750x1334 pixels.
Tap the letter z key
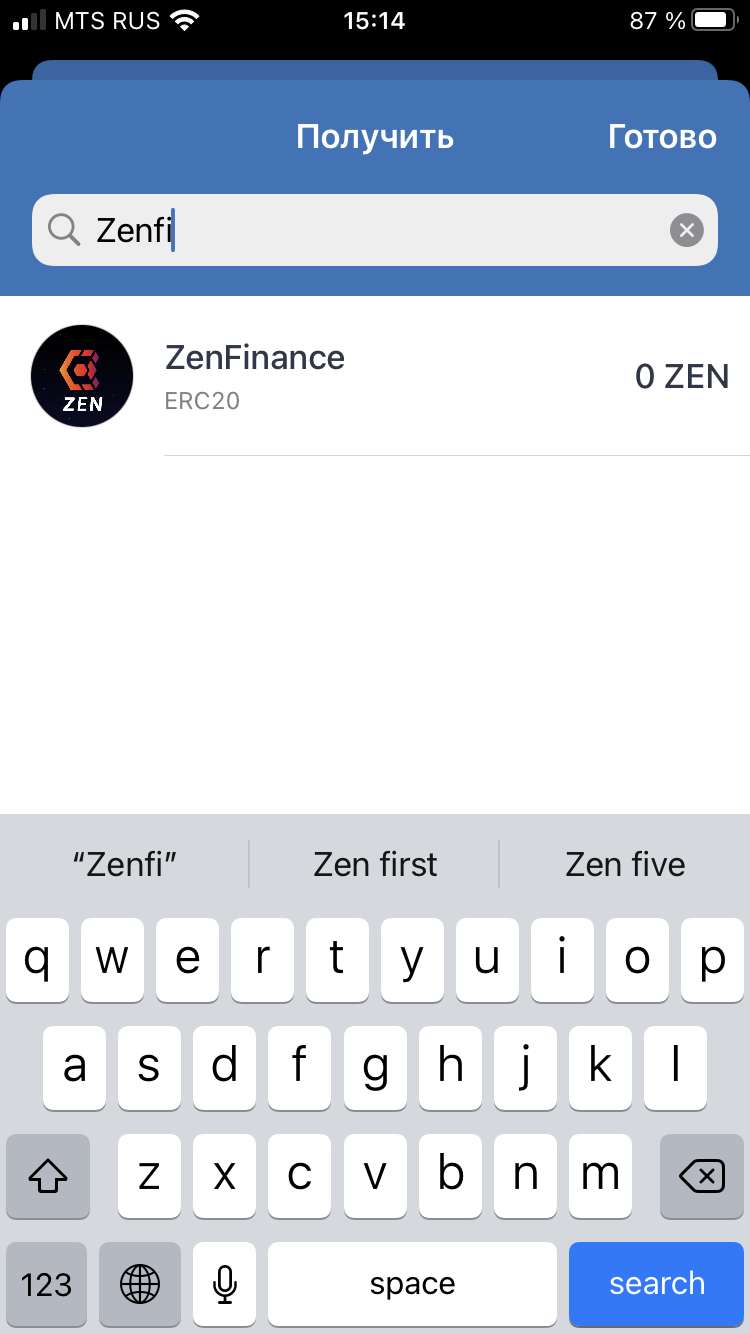[149, 1176]
